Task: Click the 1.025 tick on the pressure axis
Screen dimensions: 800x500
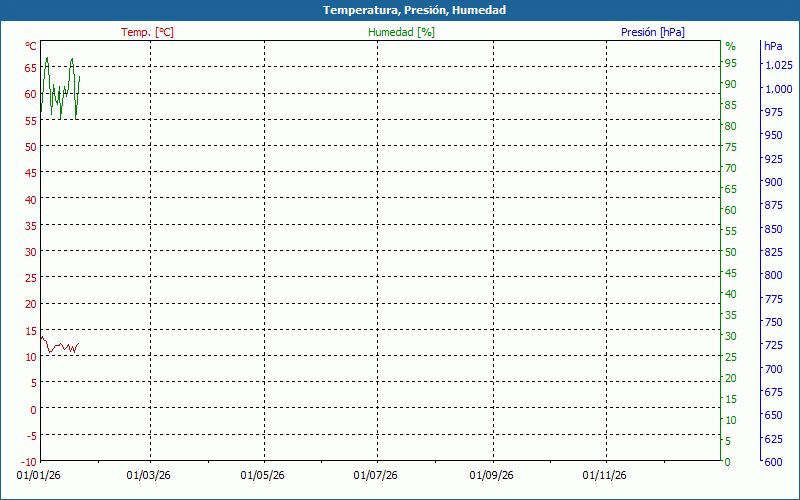Action: click(777, 65)
